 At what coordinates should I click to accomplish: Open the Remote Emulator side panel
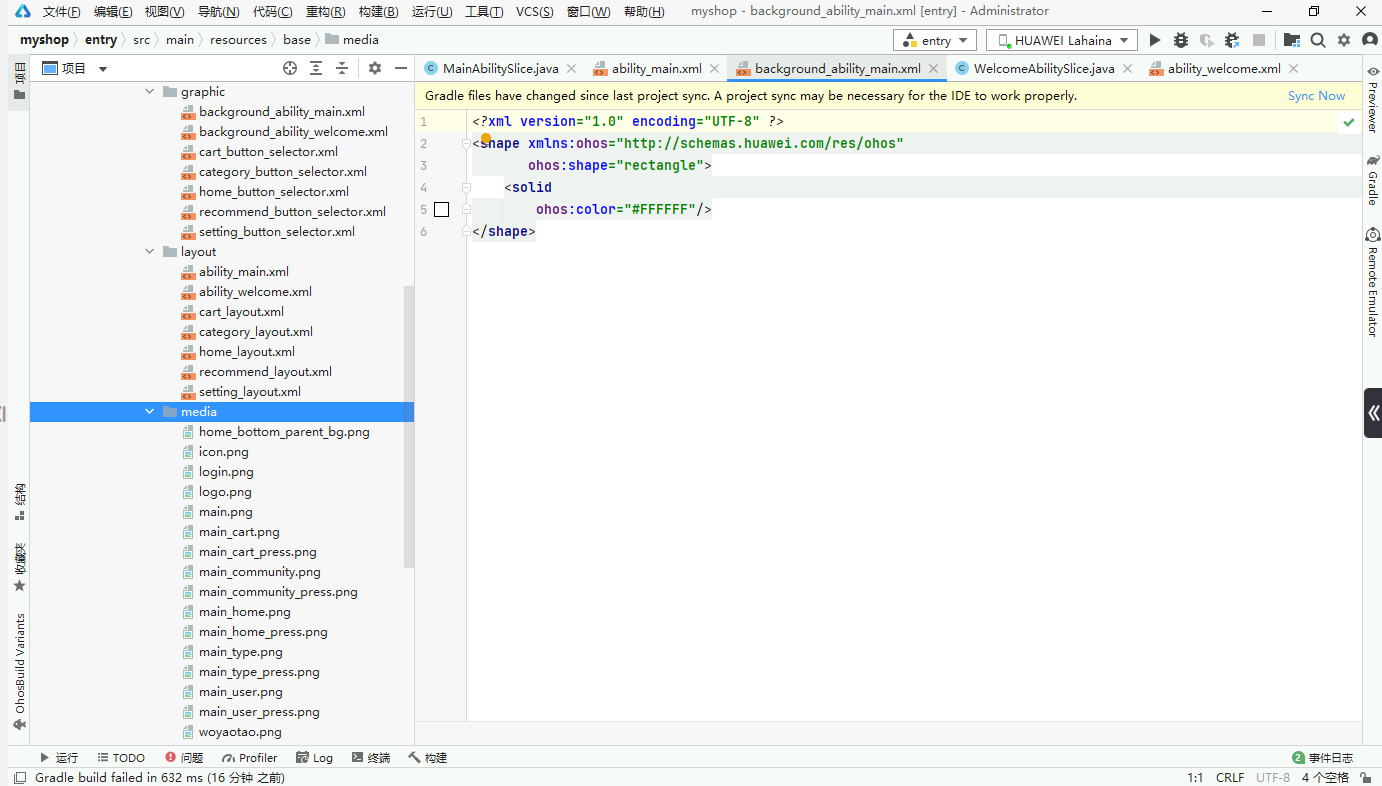[1372, 282]
